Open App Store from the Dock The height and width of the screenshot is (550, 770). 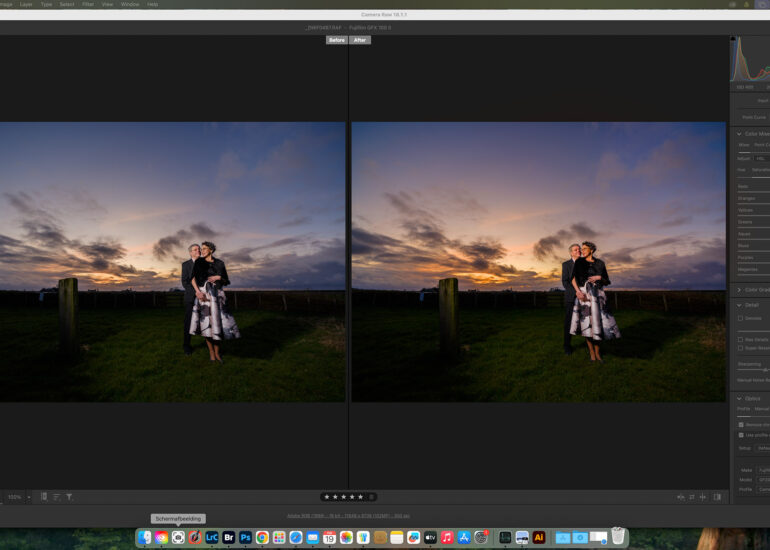pos(464,537)
